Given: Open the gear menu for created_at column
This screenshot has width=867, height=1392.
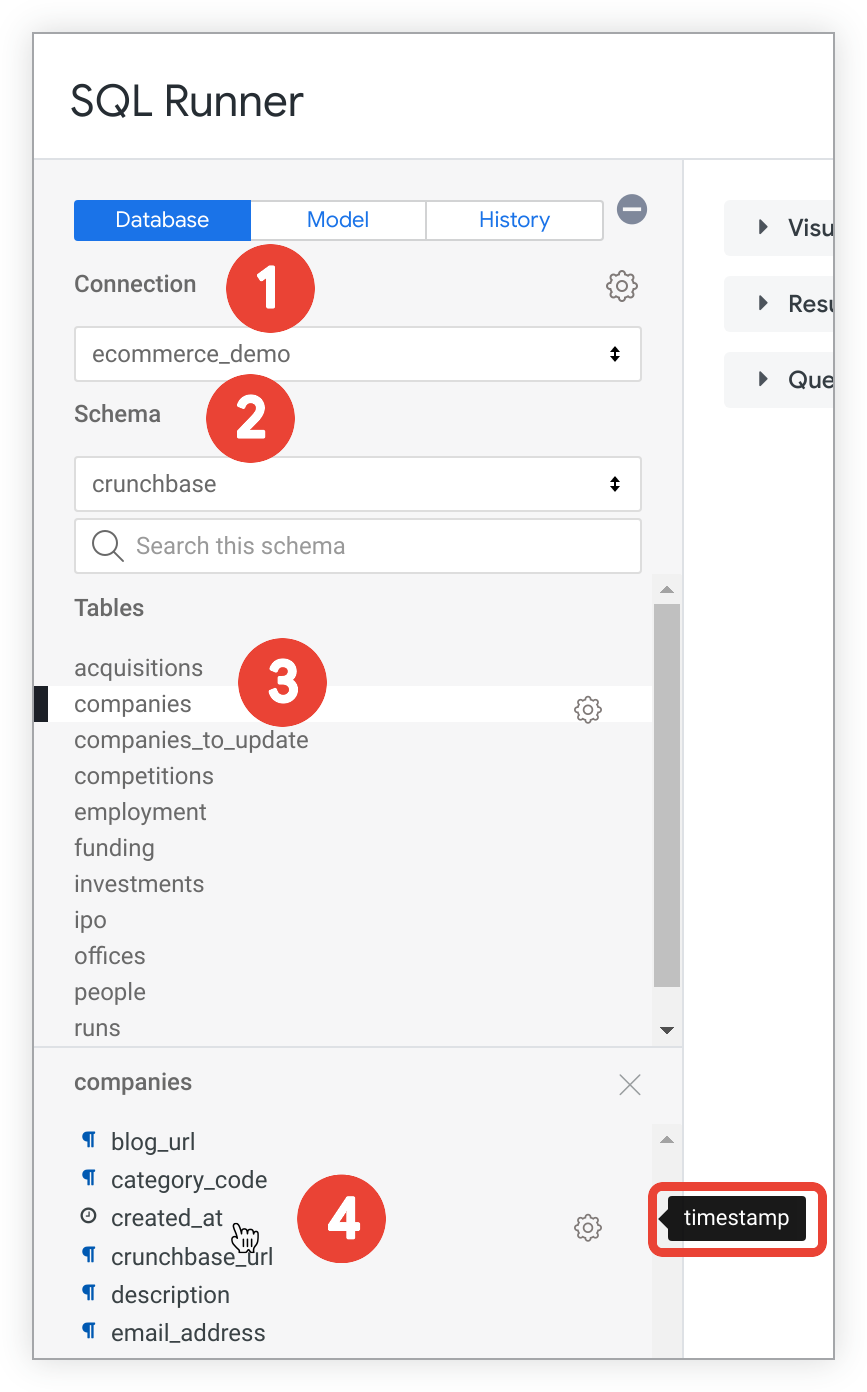Looking at the screenshot, I should point(588,1227).
